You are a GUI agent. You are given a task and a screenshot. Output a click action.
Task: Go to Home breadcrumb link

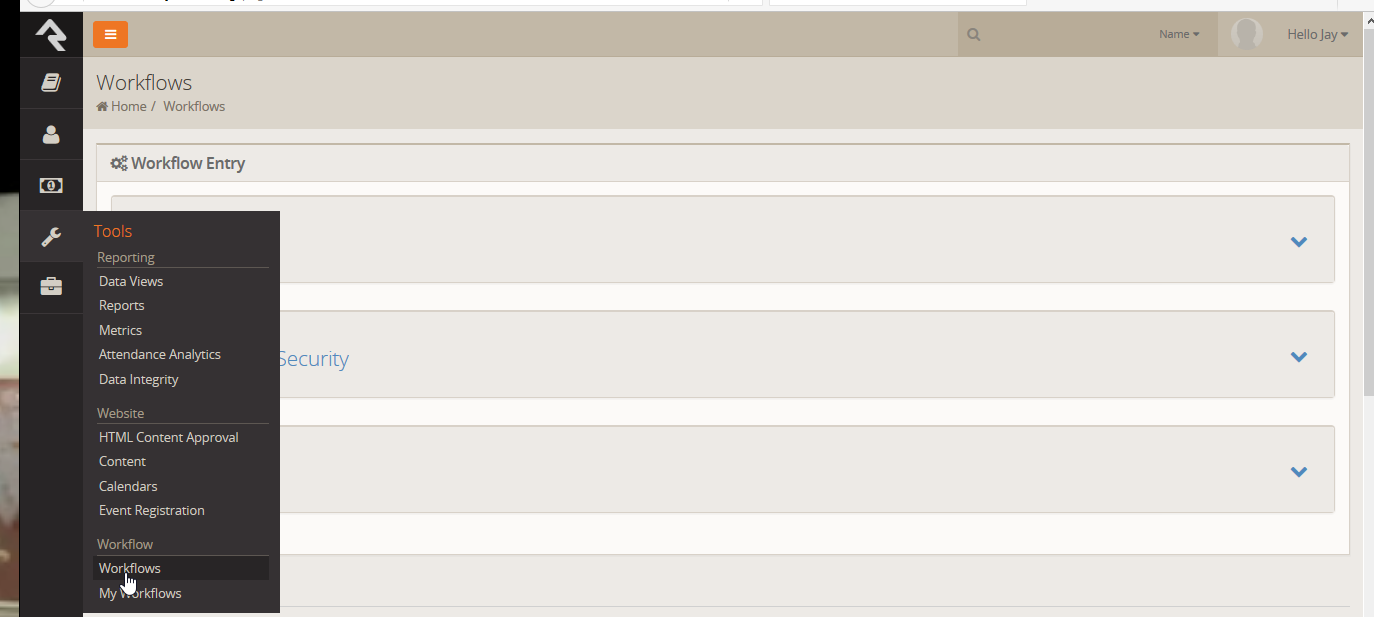pyautogui.click(x=128, y=107)
